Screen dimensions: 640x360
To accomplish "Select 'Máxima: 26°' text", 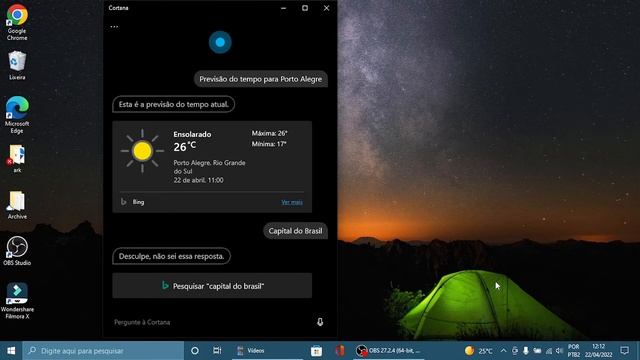I will point(269,133).
